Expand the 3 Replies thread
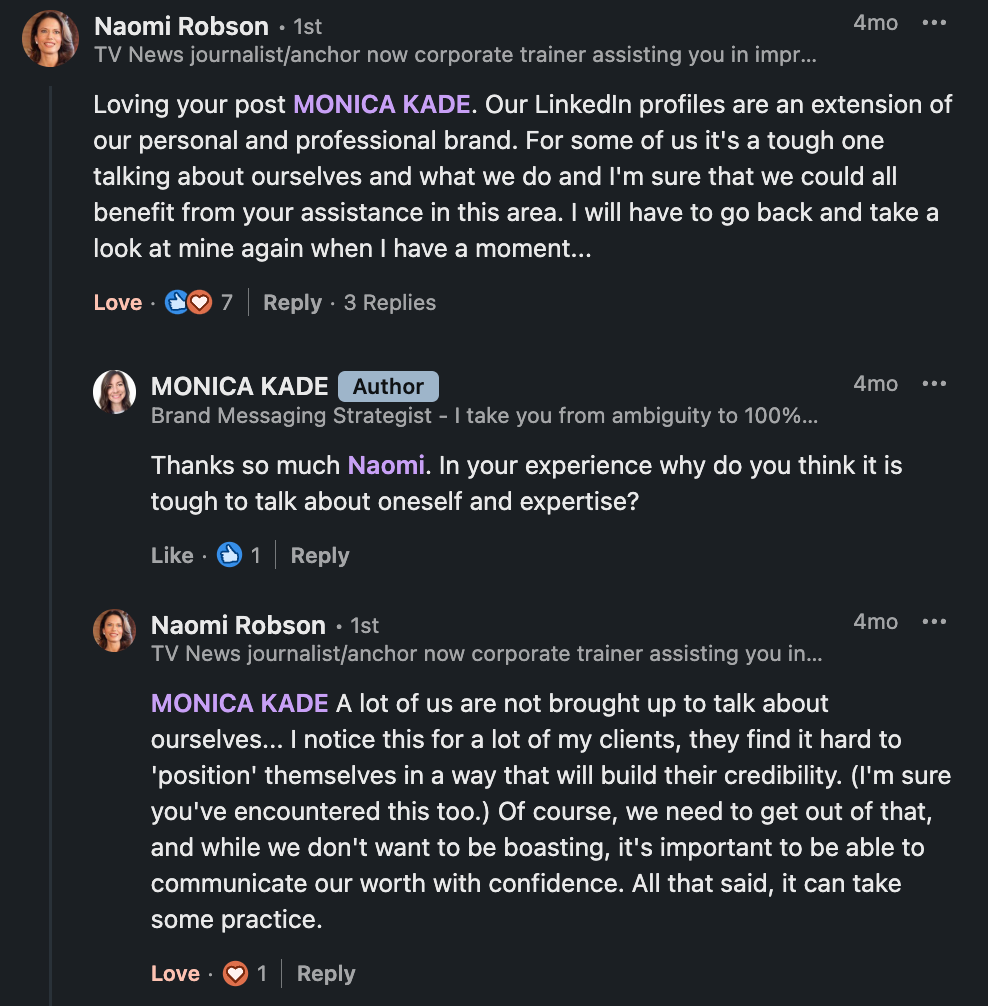 click(390, 302)
